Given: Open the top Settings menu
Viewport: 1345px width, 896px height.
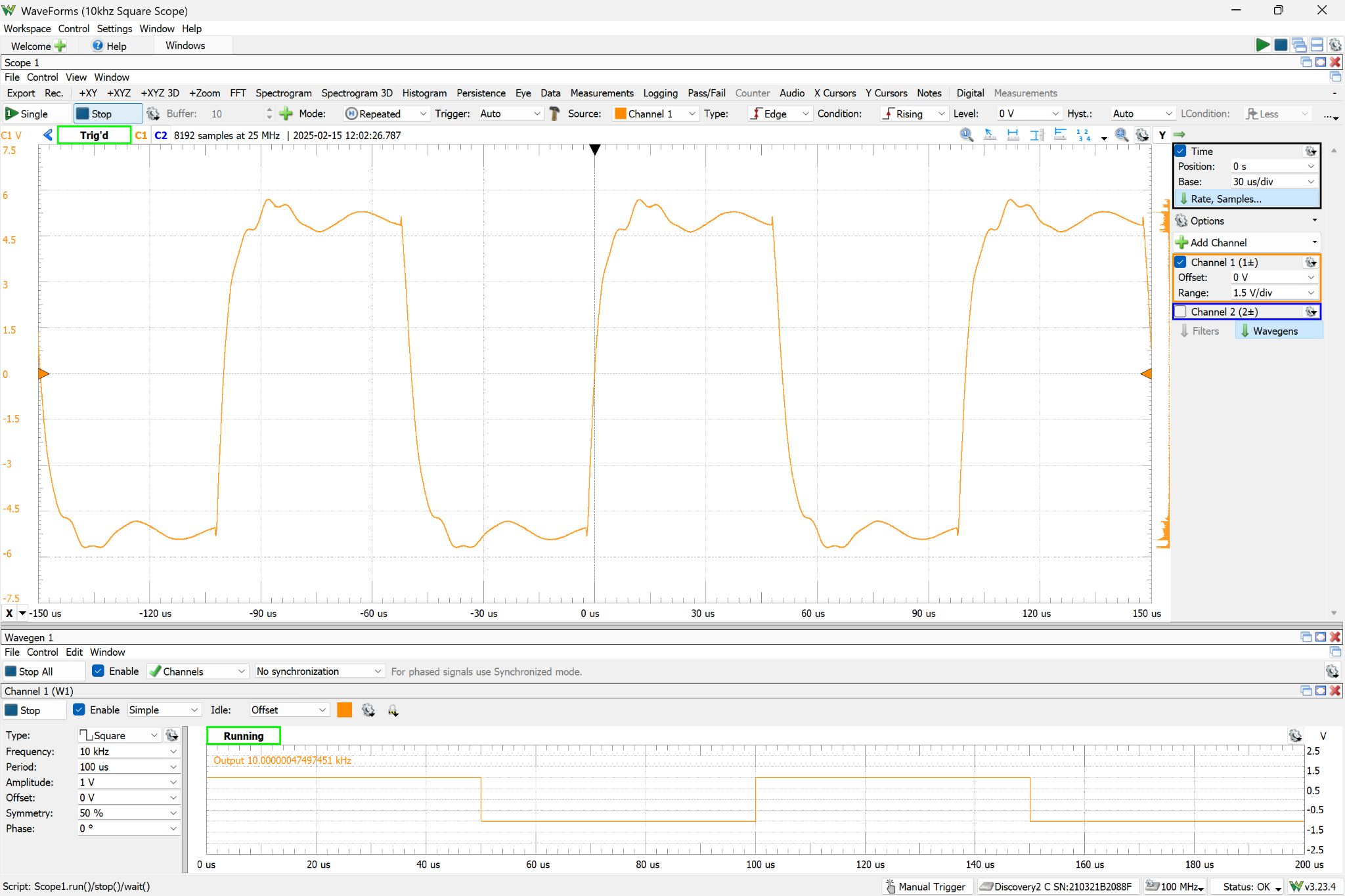Looking at the screenshot, I should [x=114, y=29].
